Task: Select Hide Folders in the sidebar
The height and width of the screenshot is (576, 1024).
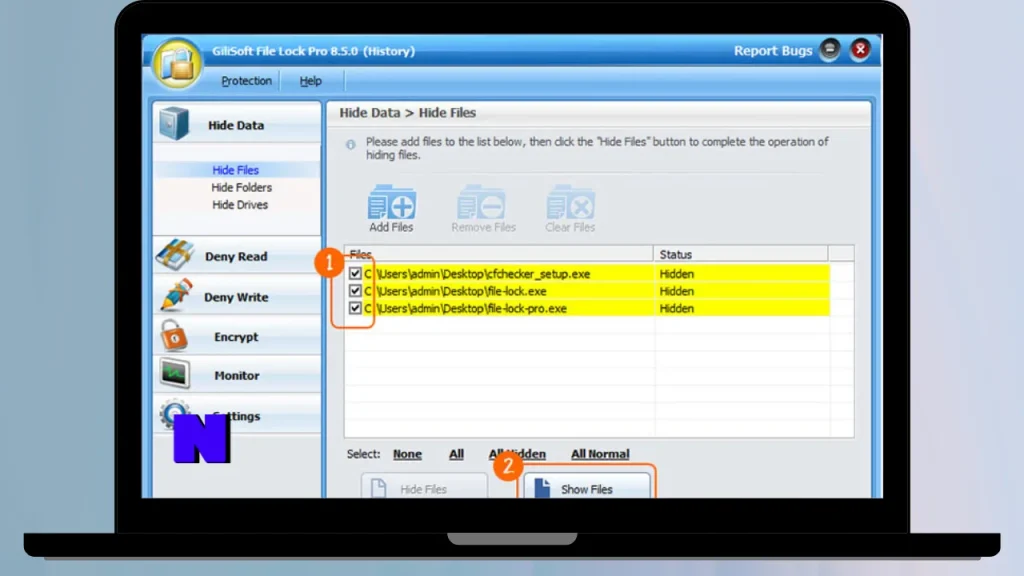Action: (x=241, y=187)
